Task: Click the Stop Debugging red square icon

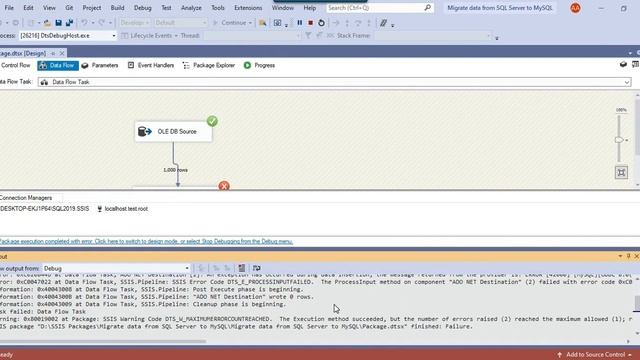Action: click(x=311, y=23)
